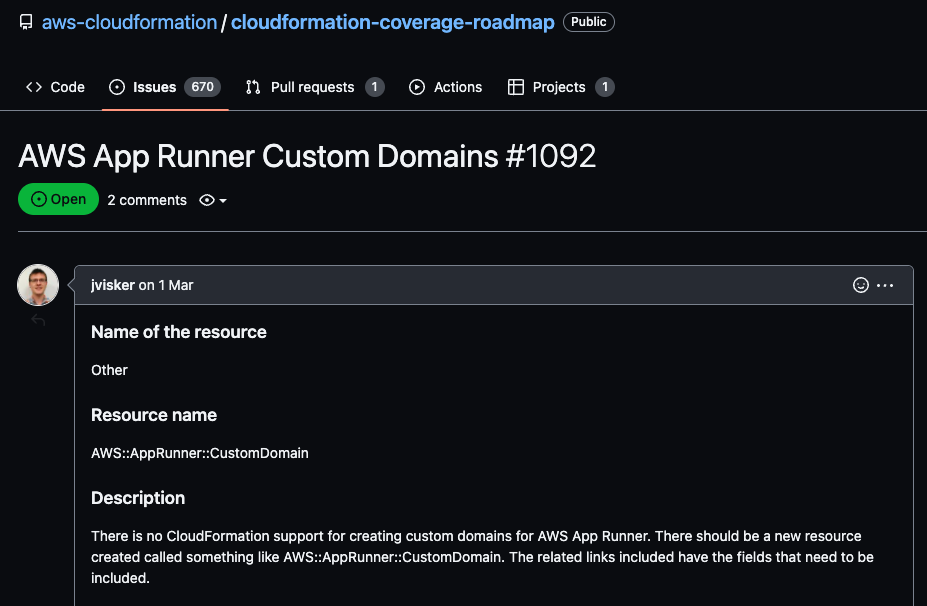Screen dimensions: 927x606
Task: Click the Issues count 670 counter badge
Action: 201,87
